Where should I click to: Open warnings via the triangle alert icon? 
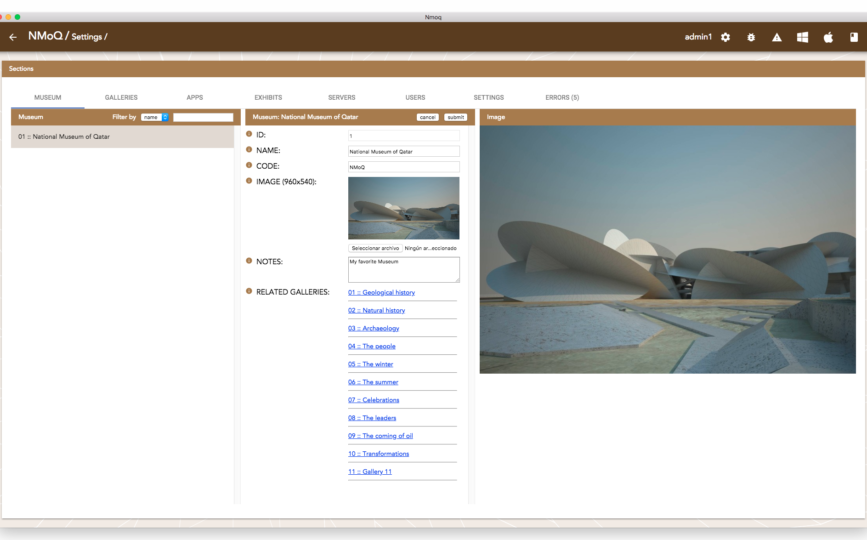tap(777, 37)
